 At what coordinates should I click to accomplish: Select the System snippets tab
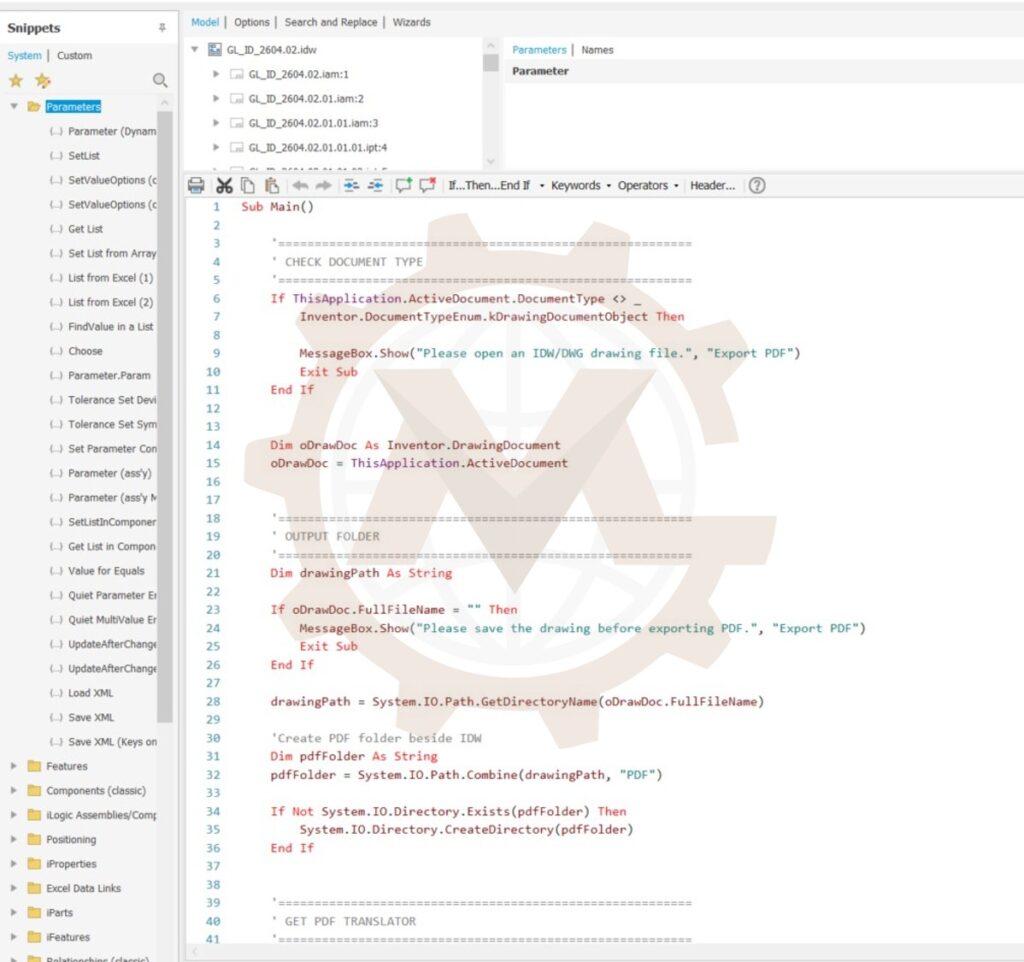[x=24, y=56]
